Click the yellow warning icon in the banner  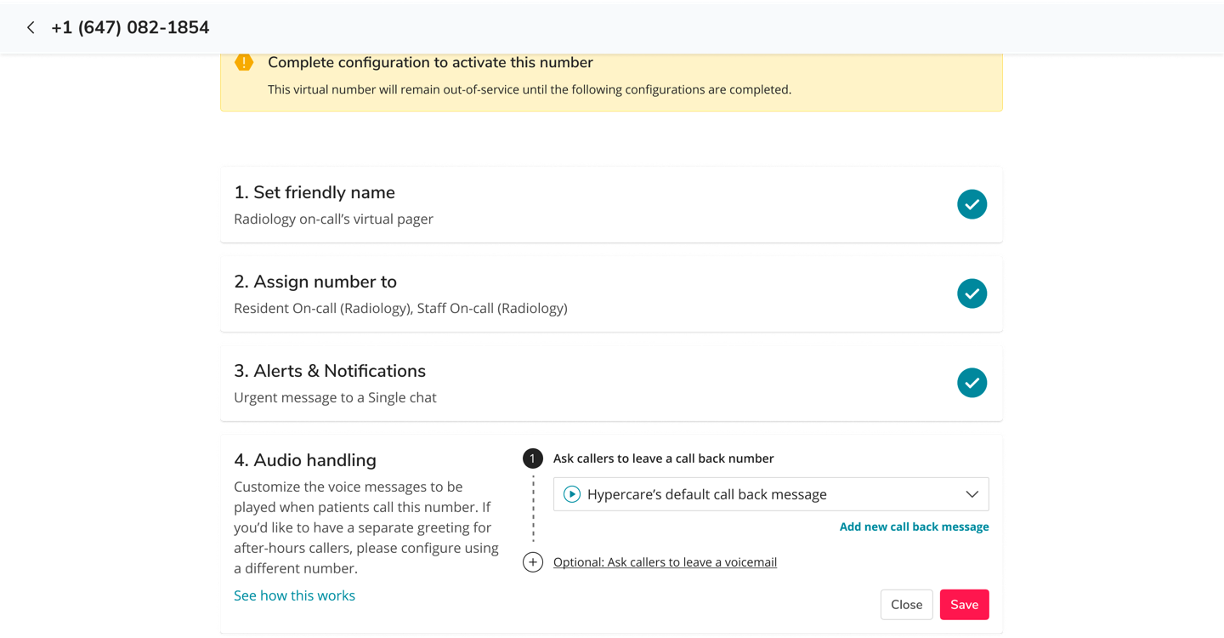pyautogui.click(x=244, y=62)
